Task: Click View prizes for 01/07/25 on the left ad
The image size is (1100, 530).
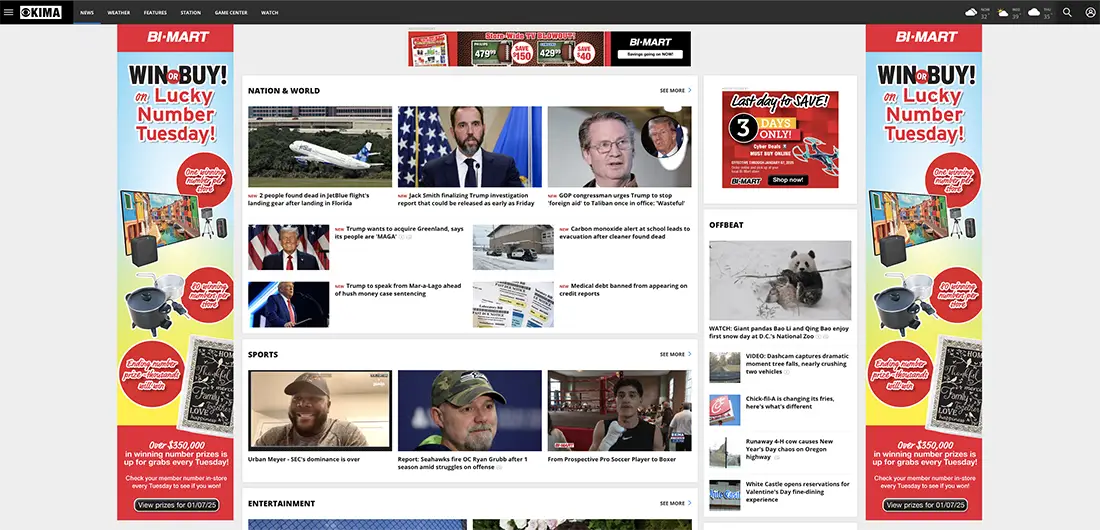Action: 177,505
